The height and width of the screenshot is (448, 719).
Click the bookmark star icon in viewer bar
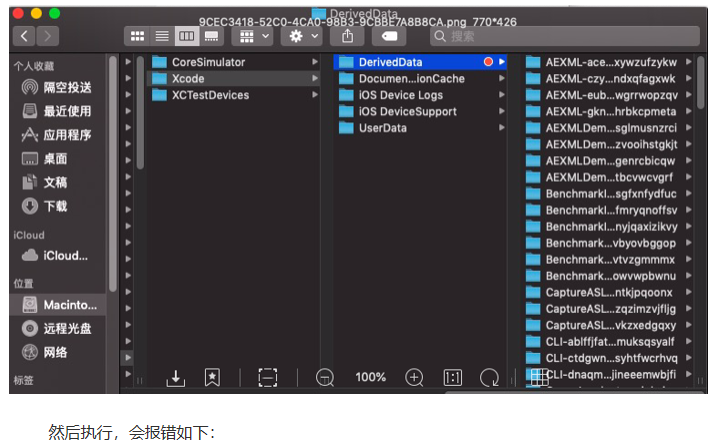pyautogui.click(x=212, y=378)
